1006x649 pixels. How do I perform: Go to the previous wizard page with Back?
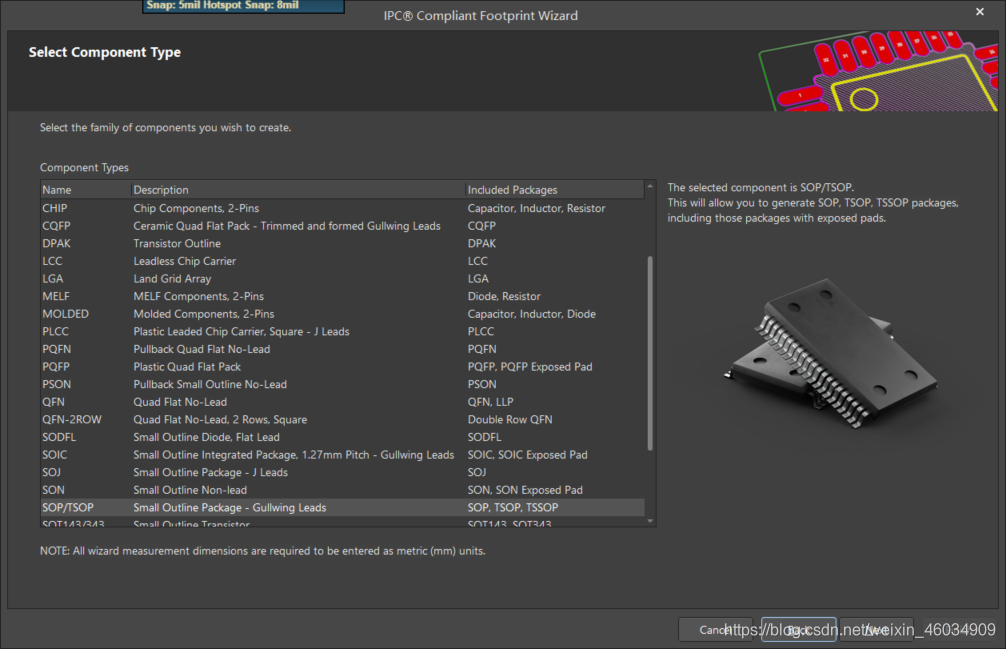coord(797,630)
